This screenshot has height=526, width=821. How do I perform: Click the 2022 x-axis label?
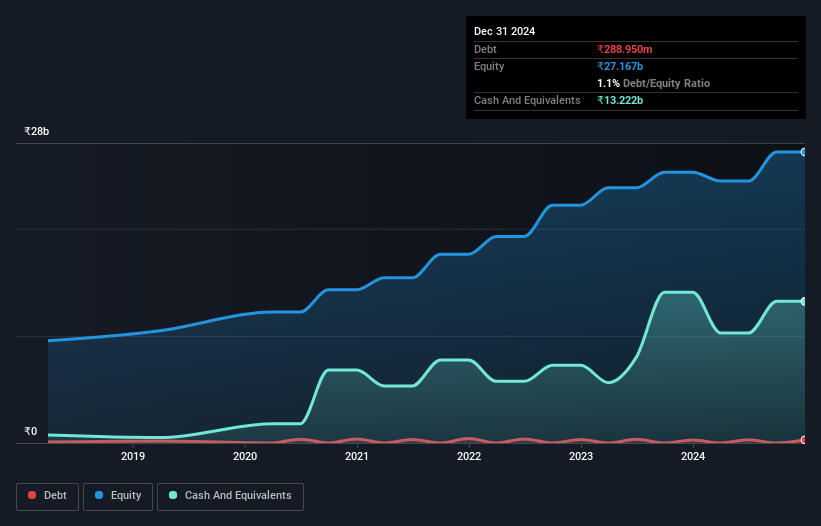click(x=469, y=456)
